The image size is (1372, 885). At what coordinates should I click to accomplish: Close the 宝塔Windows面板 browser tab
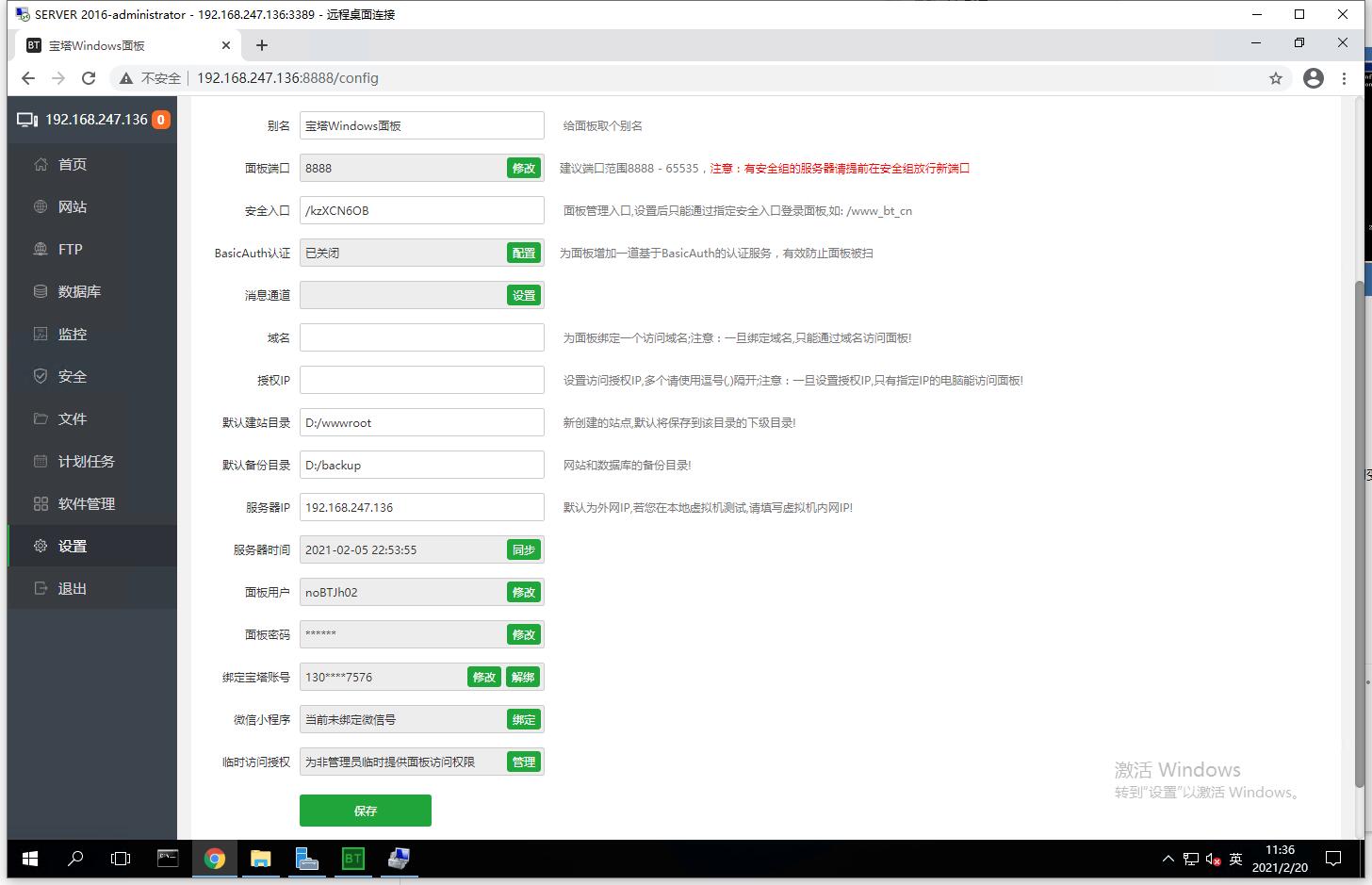pyautogui.click(x=226, y=45)
